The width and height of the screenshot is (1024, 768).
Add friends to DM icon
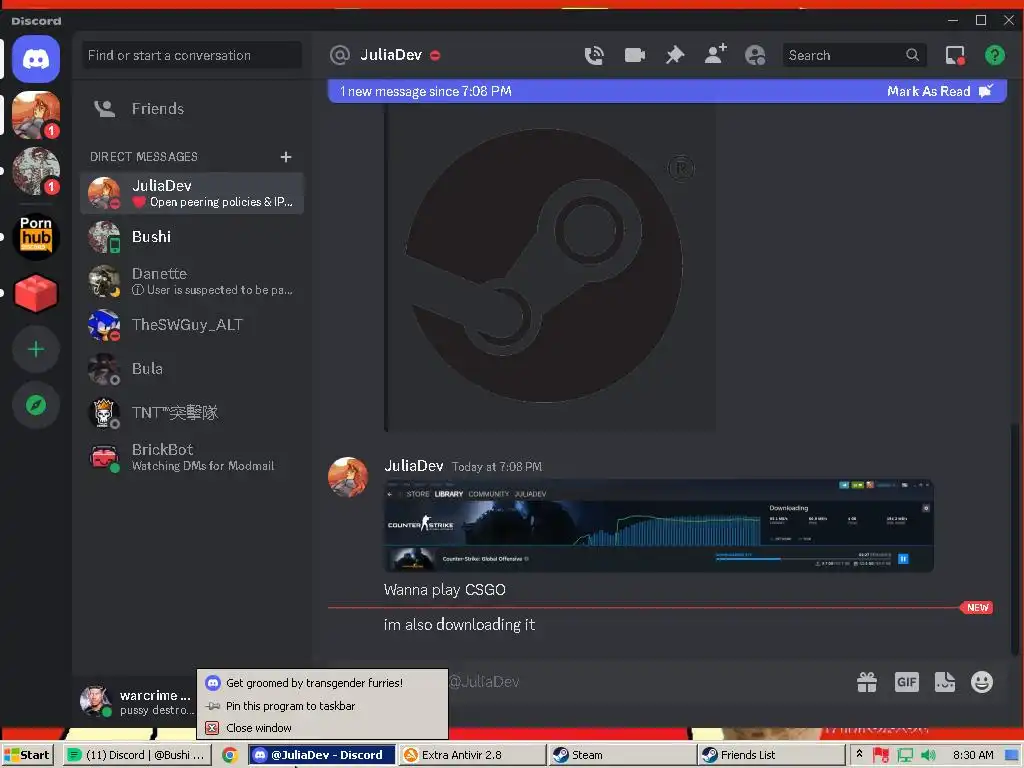pos(715,55)
